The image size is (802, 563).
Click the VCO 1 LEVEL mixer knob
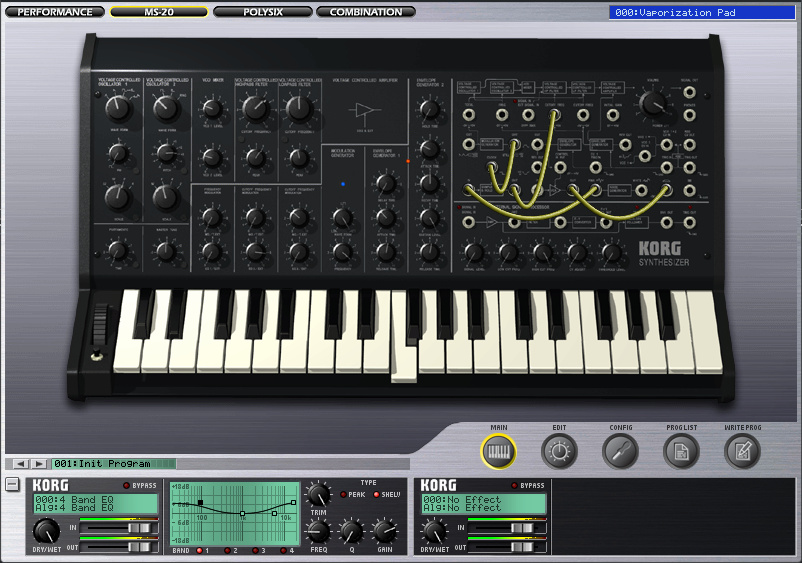(212, 109)
